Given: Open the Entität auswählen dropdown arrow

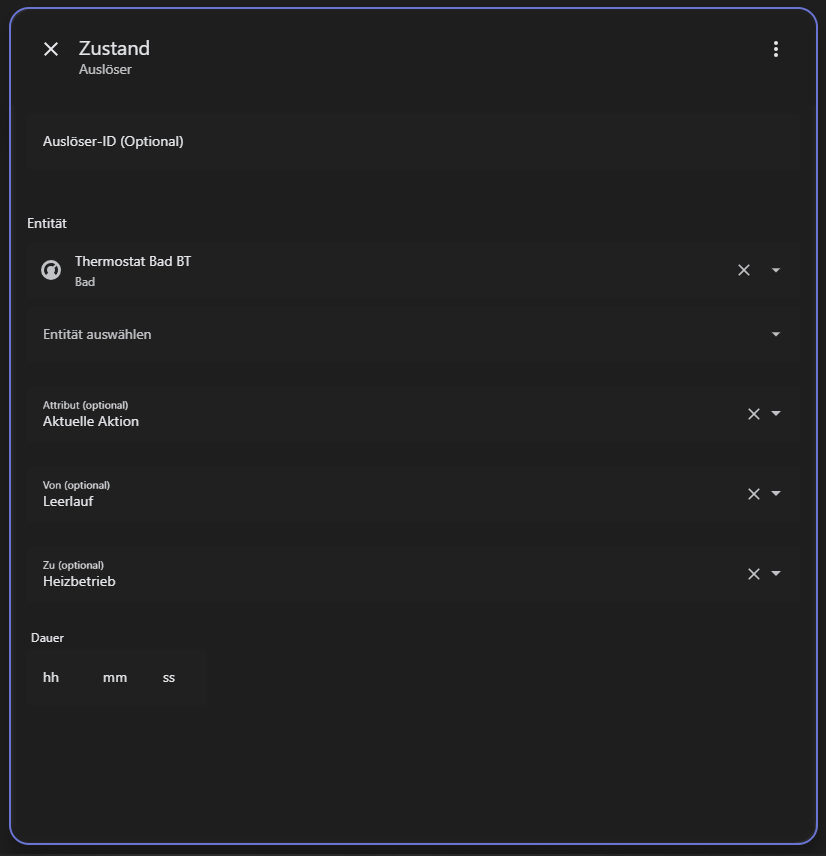Looking at the screenshot, I should pyautogui.click(x=776, y=334).
